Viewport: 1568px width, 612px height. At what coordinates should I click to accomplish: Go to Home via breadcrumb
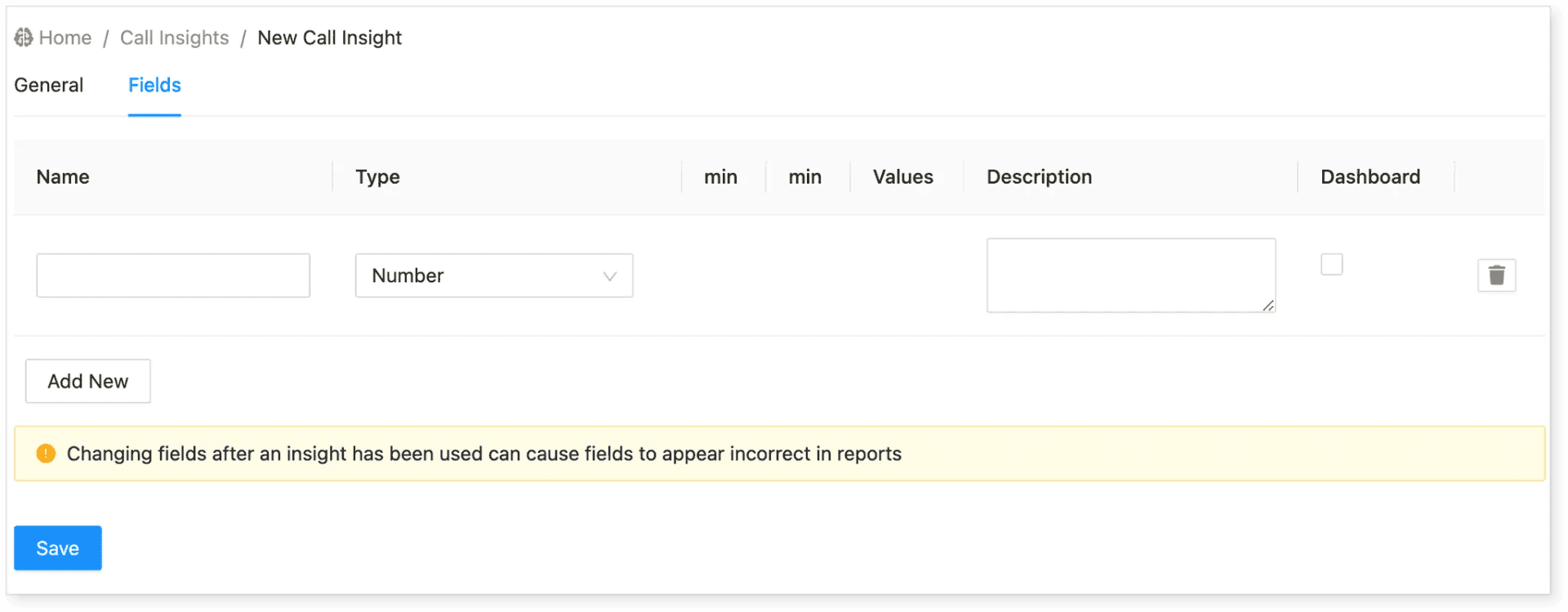click(65, 38)
